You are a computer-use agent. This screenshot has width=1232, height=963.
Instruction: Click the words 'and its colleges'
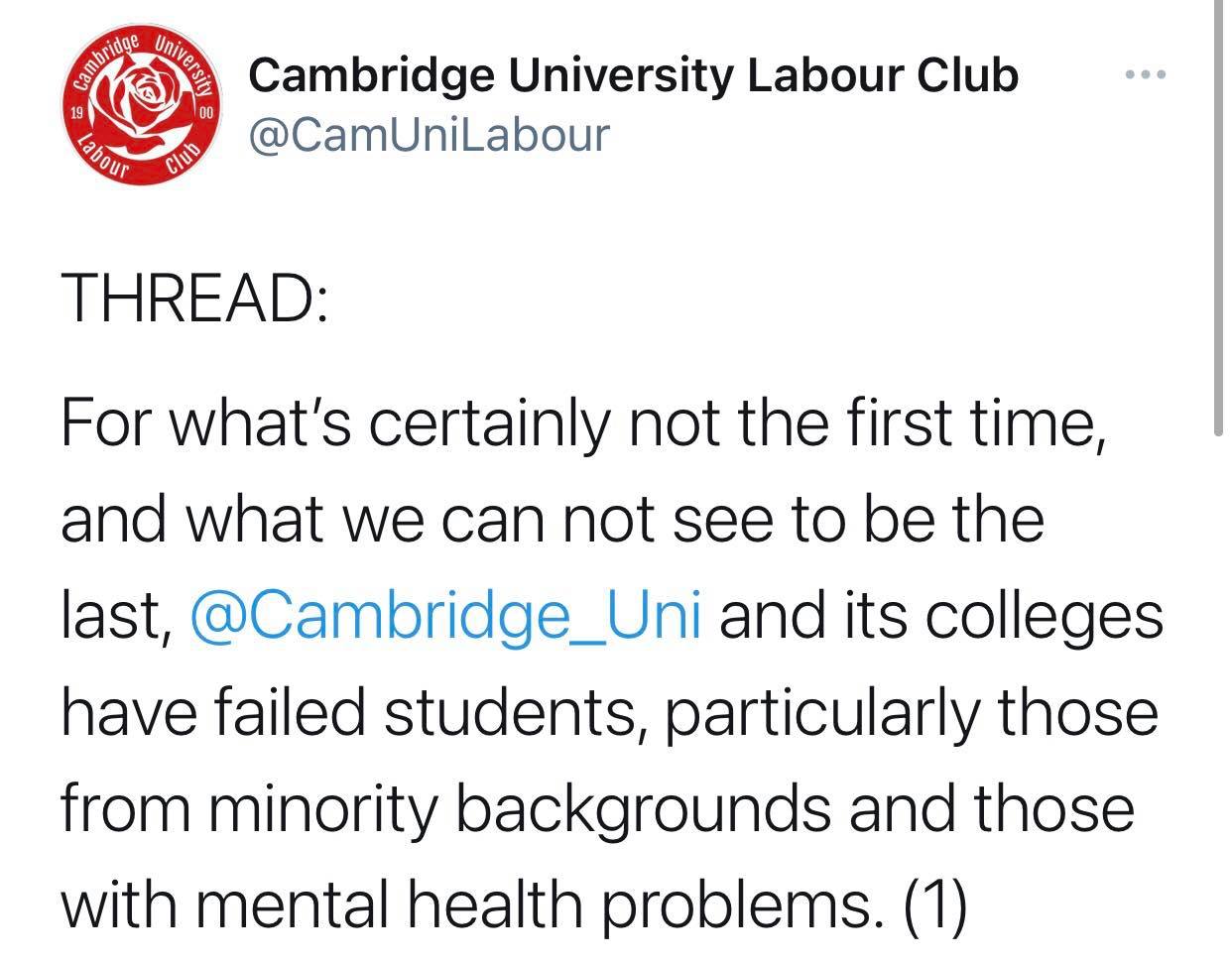(940, 616)
